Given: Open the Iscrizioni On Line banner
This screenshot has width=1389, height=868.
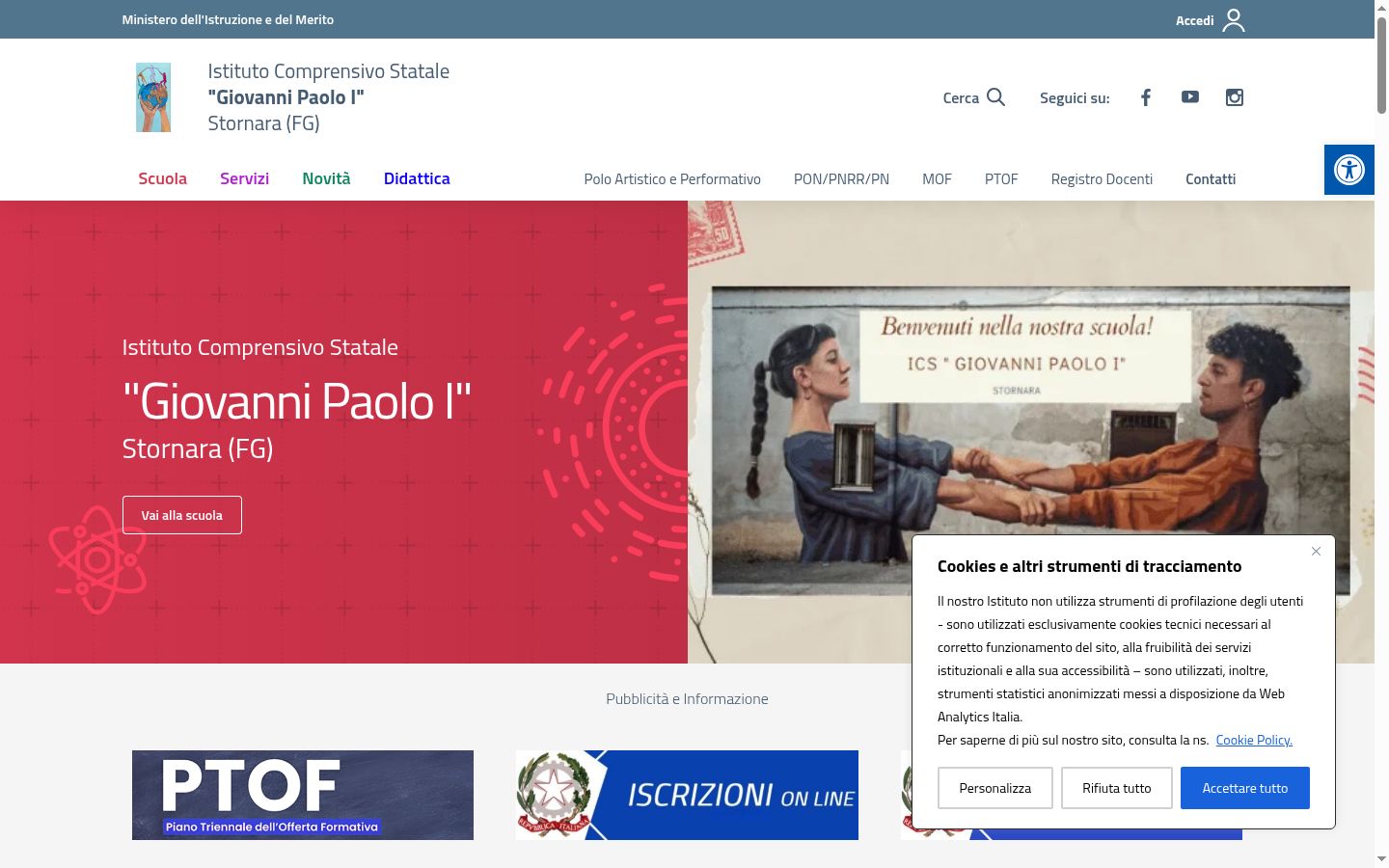Looking at the screenshot, I should (x=687, y=795).
